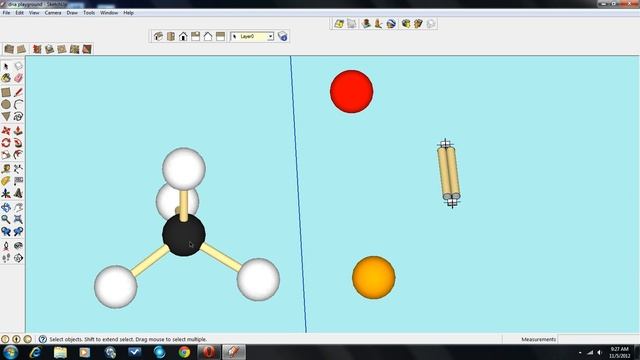Go to Previous camera view
Image resolution: width=640 pixels, height=360 pixels.
[x=6, y=232]
